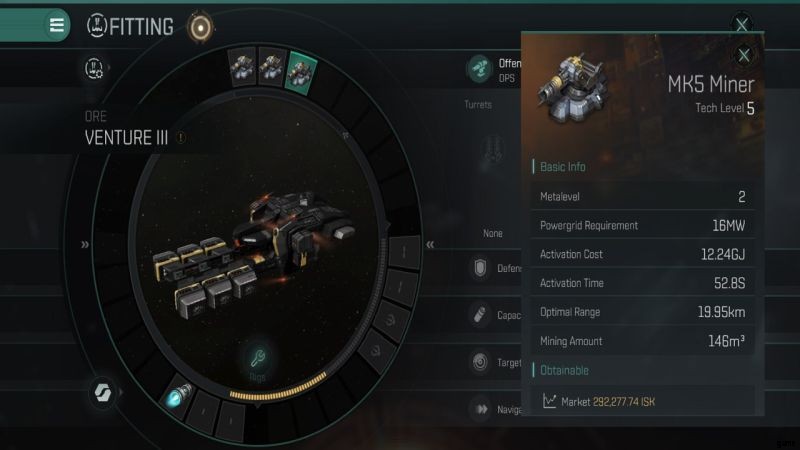Click the golden ring icon beside Fitting
Screen dimensions: 800x450
[x=200, y=27]
